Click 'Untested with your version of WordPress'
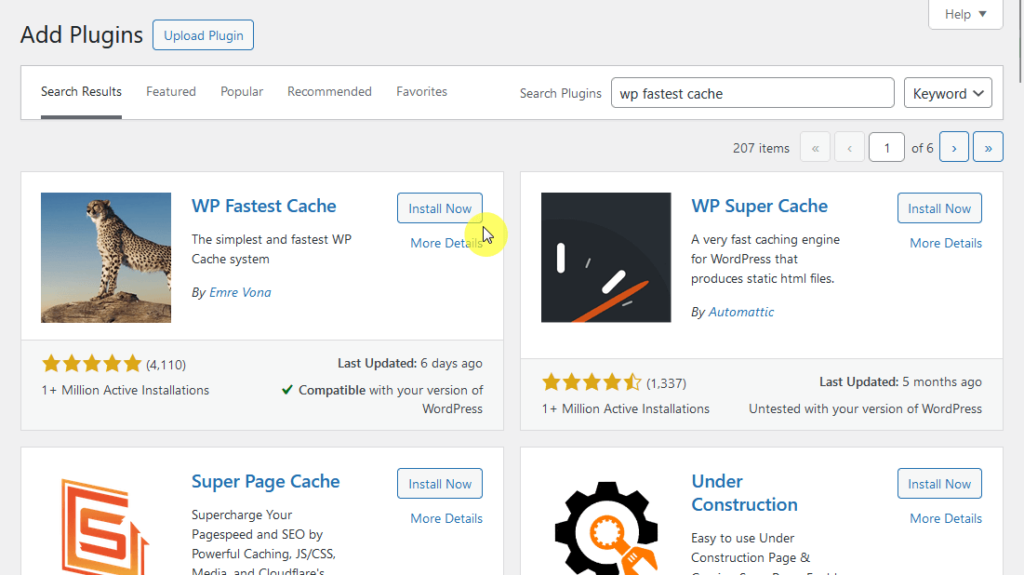Screen dimensions: 1024x575 coord(865,409)
